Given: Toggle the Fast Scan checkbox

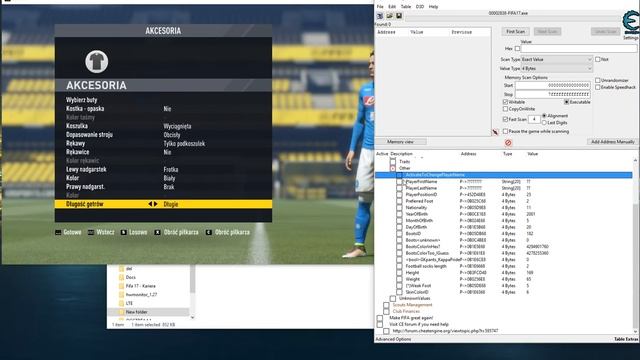Looking at the screenshot, I should point(505,119).
